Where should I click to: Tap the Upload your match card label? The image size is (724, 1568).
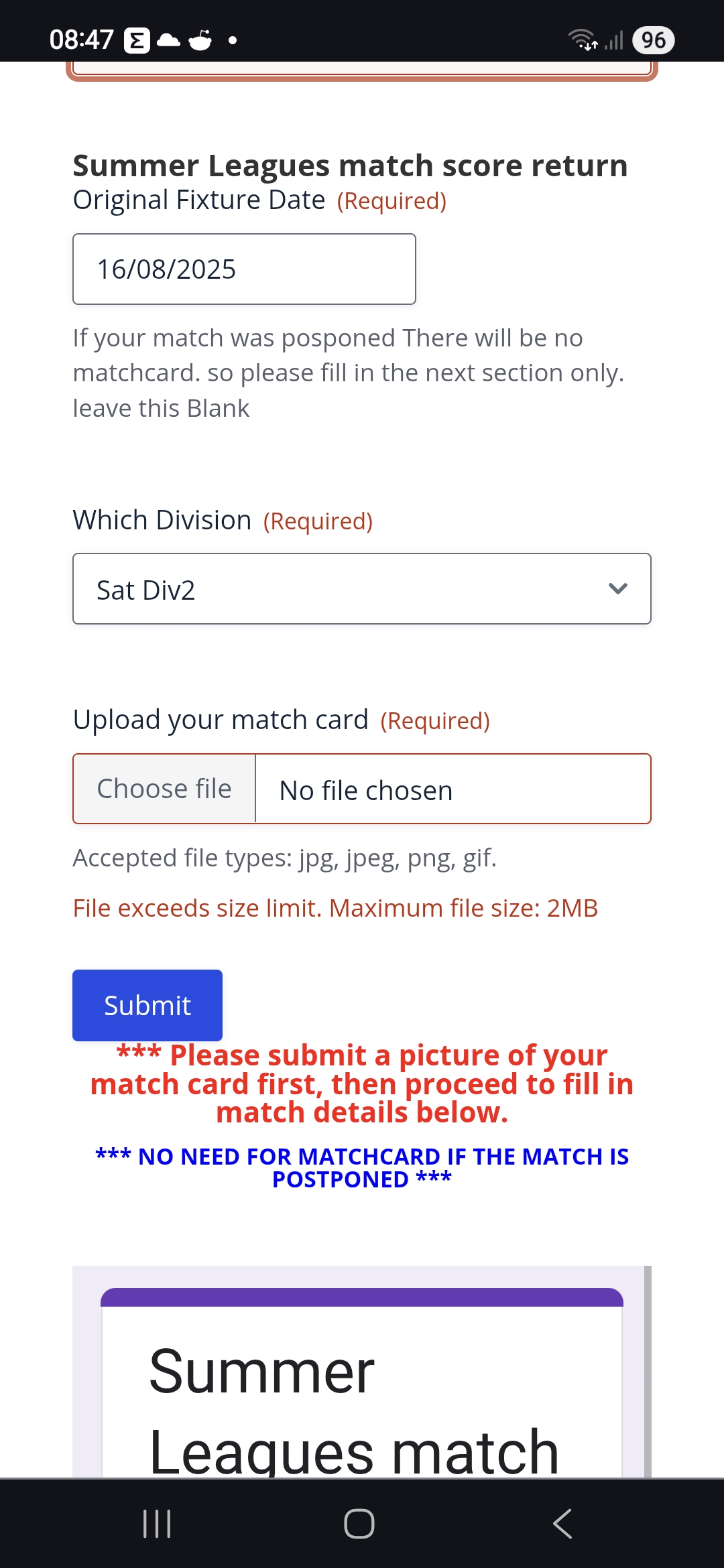pyautogui.click(x=221, y=720)
